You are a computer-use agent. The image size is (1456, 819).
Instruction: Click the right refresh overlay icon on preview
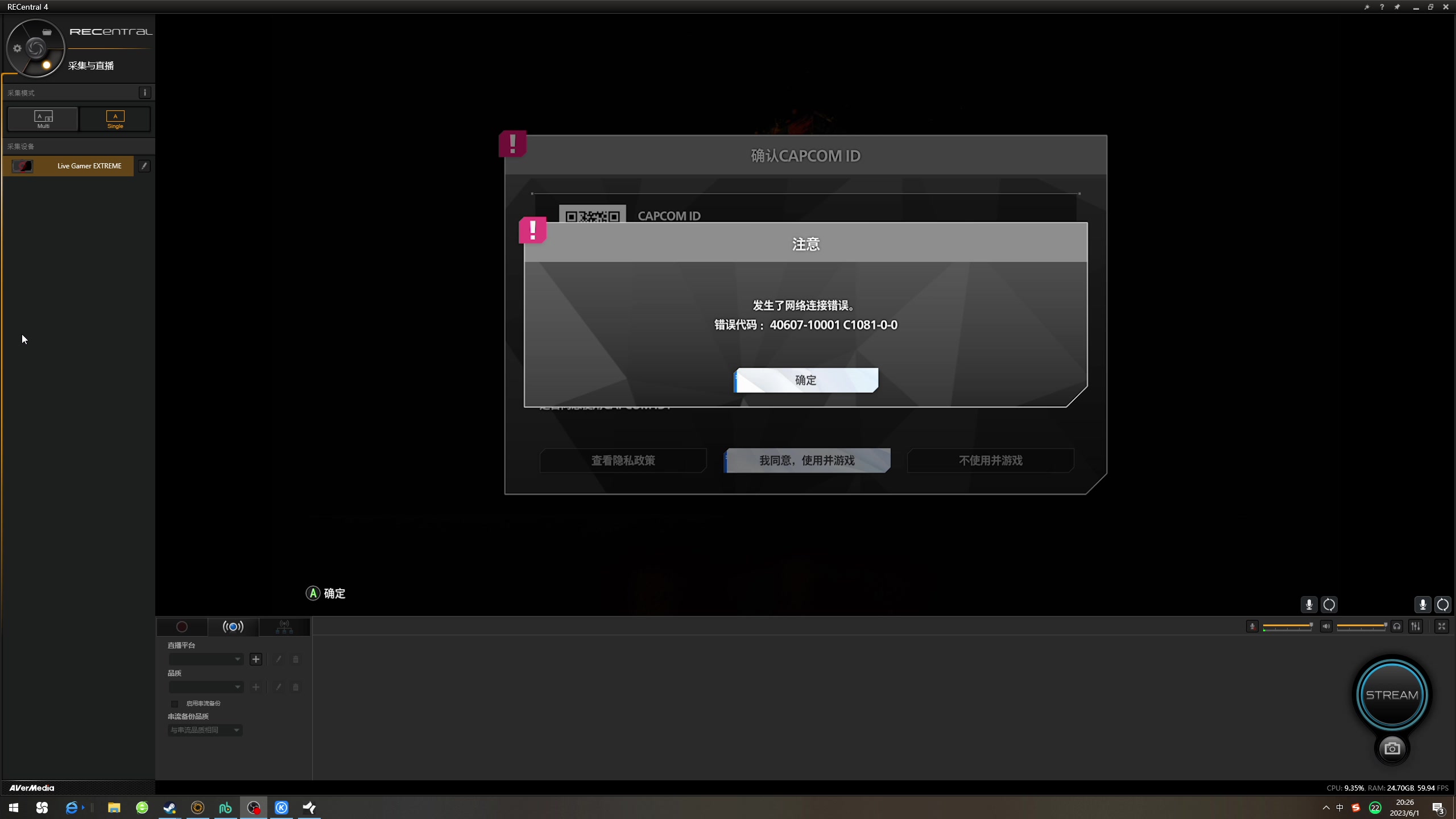[x=1443, y=605]
